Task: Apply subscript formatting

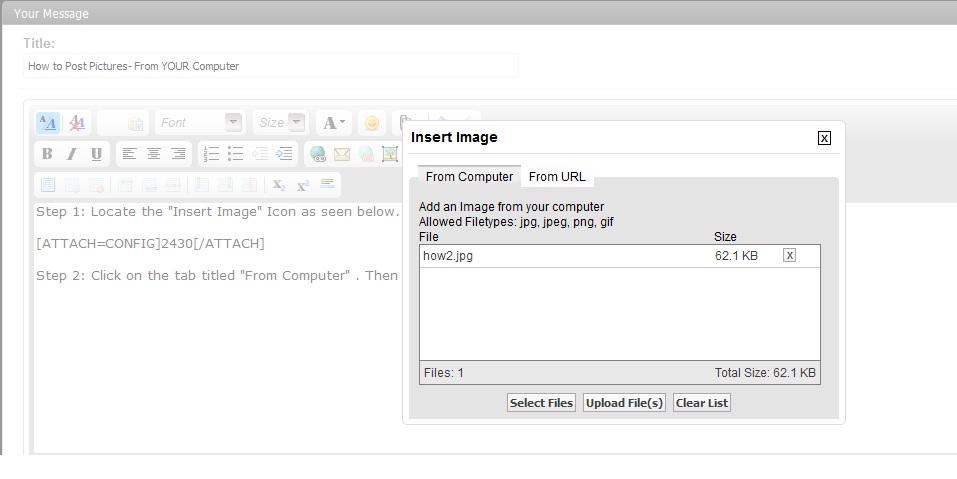Action: [x=279, y=185]
